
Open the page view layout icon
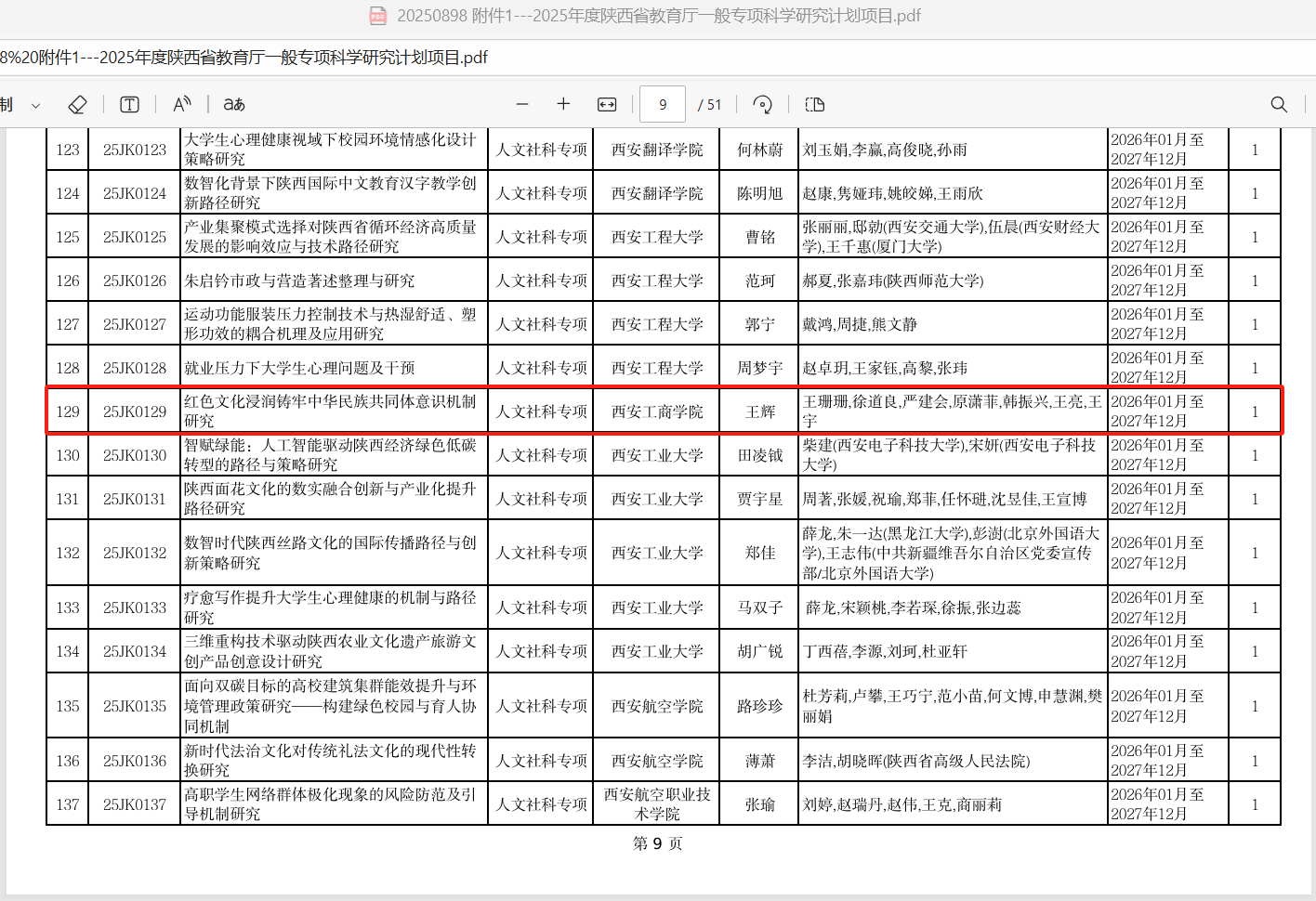(x=815, y=105)
